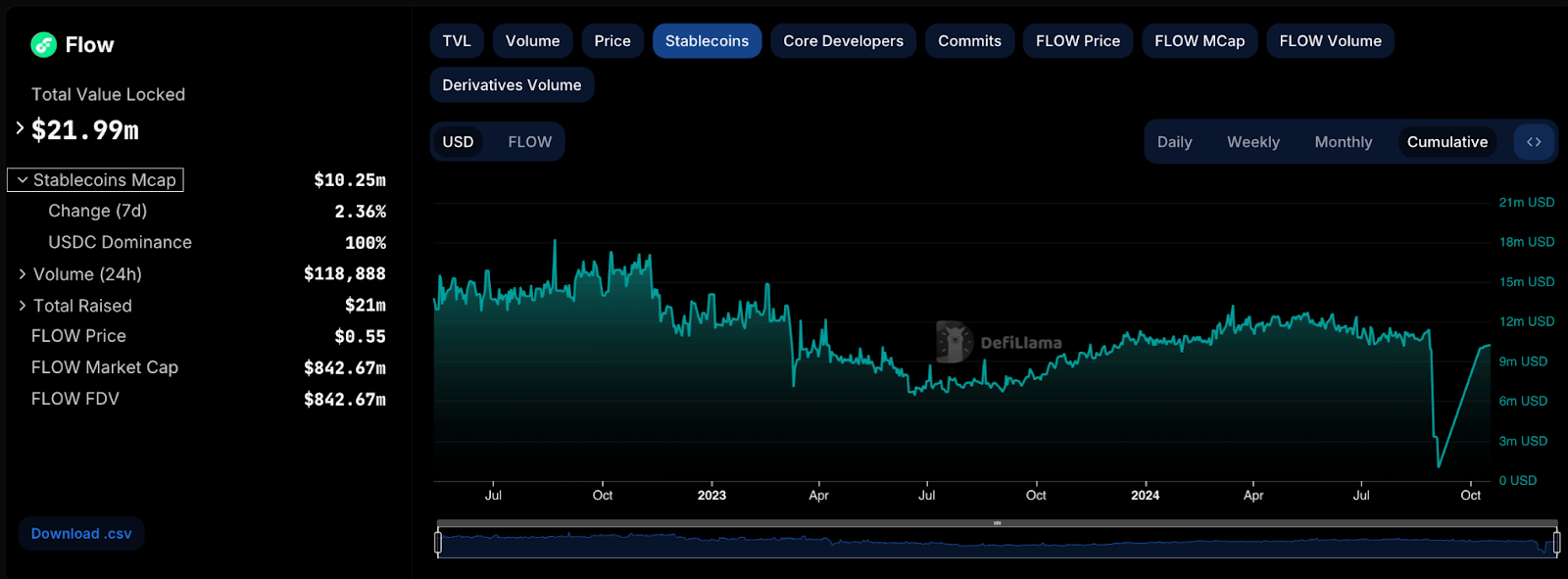Image resolution: width=1568 pixels, height=579 pixels.
Task: Toggle the Volume chart series
Action: [x=532, y=41]
